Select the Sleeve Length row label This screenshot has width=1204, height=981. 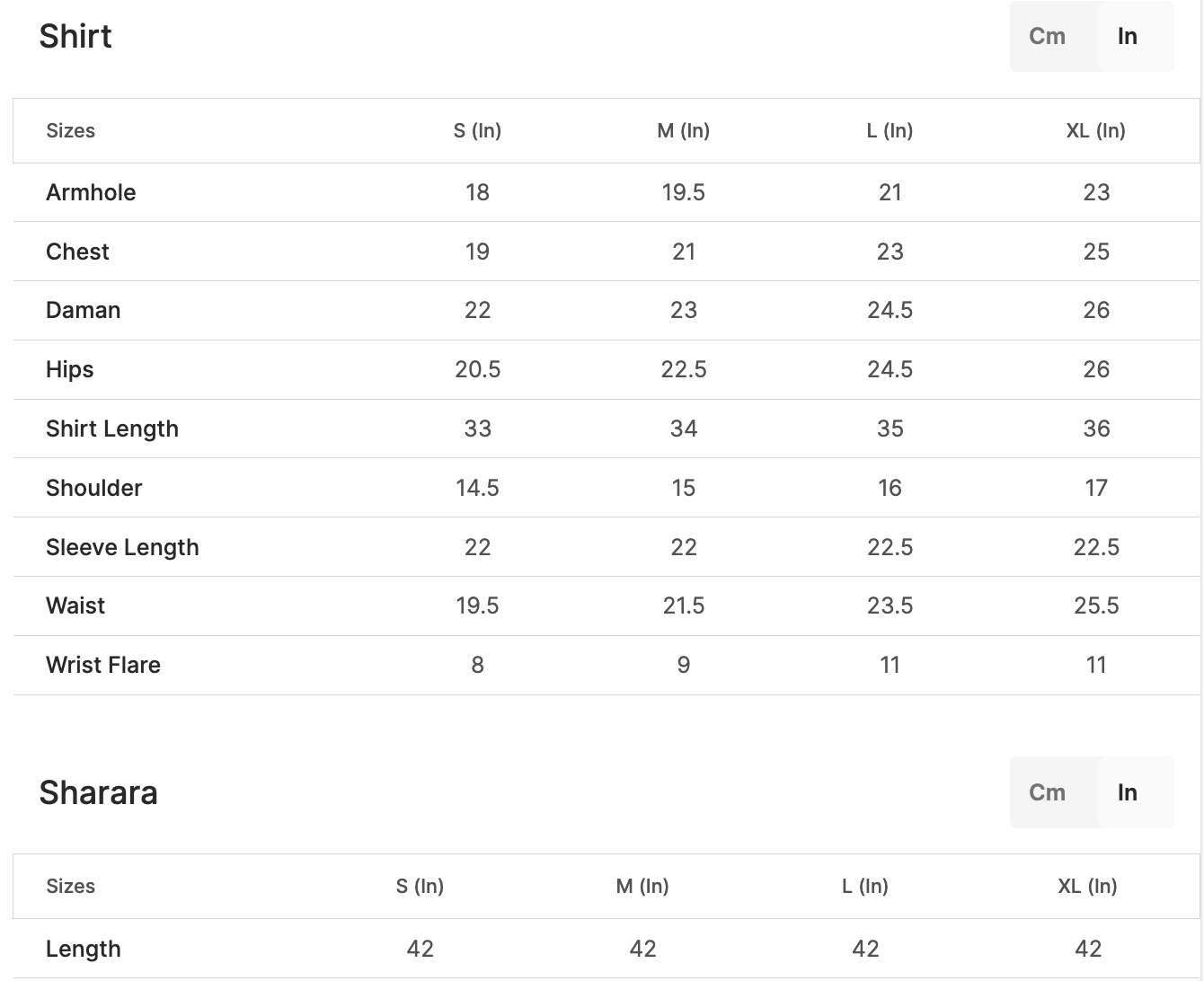tap(122, 547)
